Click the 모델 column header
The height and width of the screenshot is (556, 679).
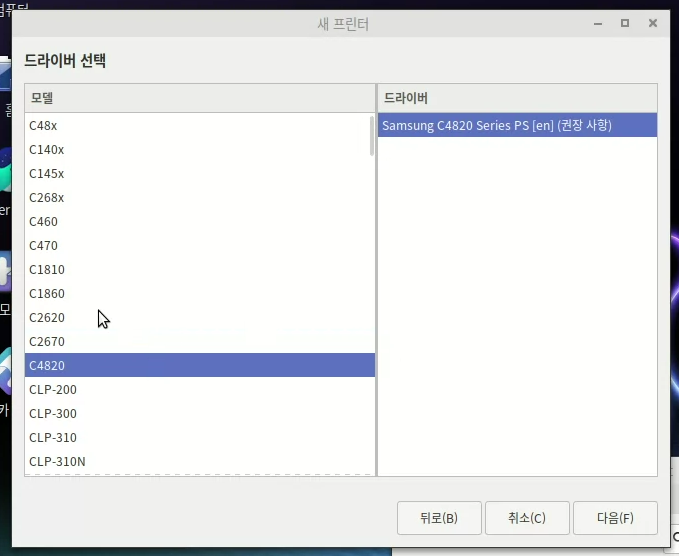(200, 98)
